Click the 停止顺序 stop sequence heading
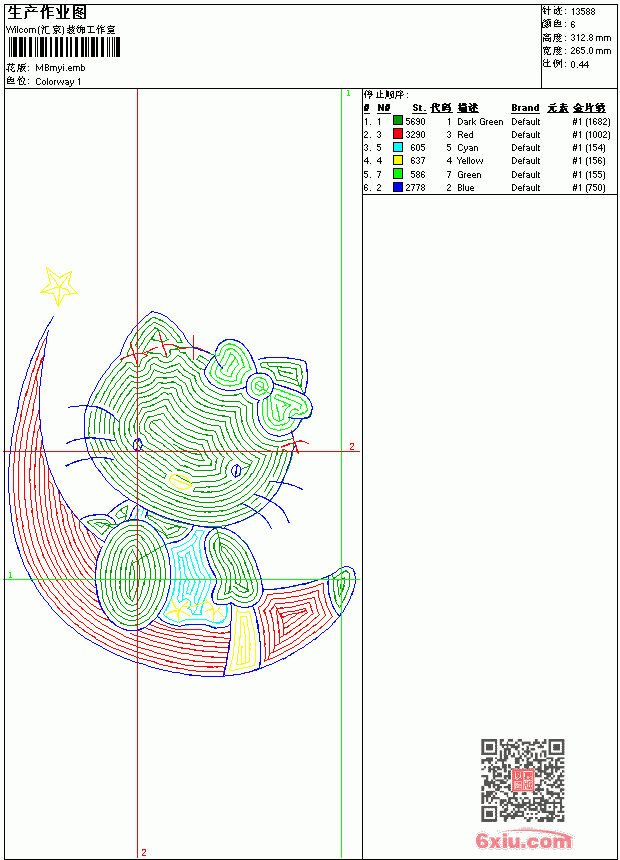The image size is (620, 860). 386,94
